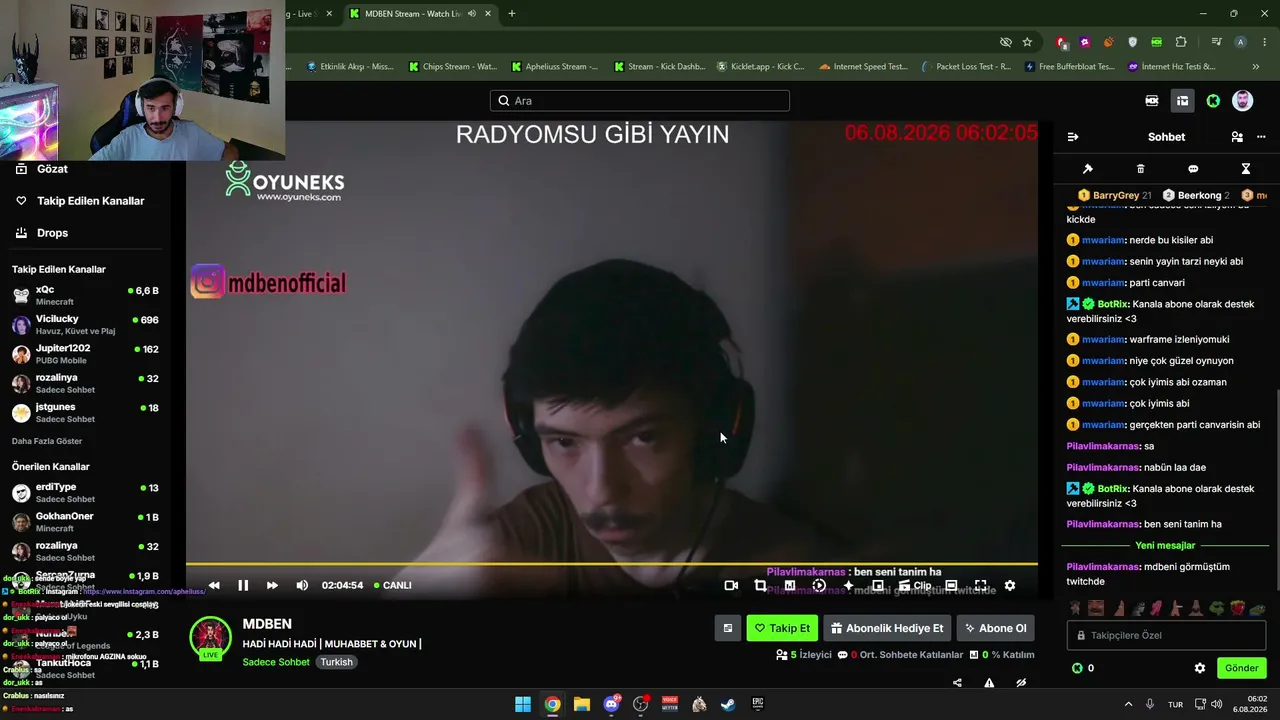Open the Chips Stream bookmark

(453, 67)
